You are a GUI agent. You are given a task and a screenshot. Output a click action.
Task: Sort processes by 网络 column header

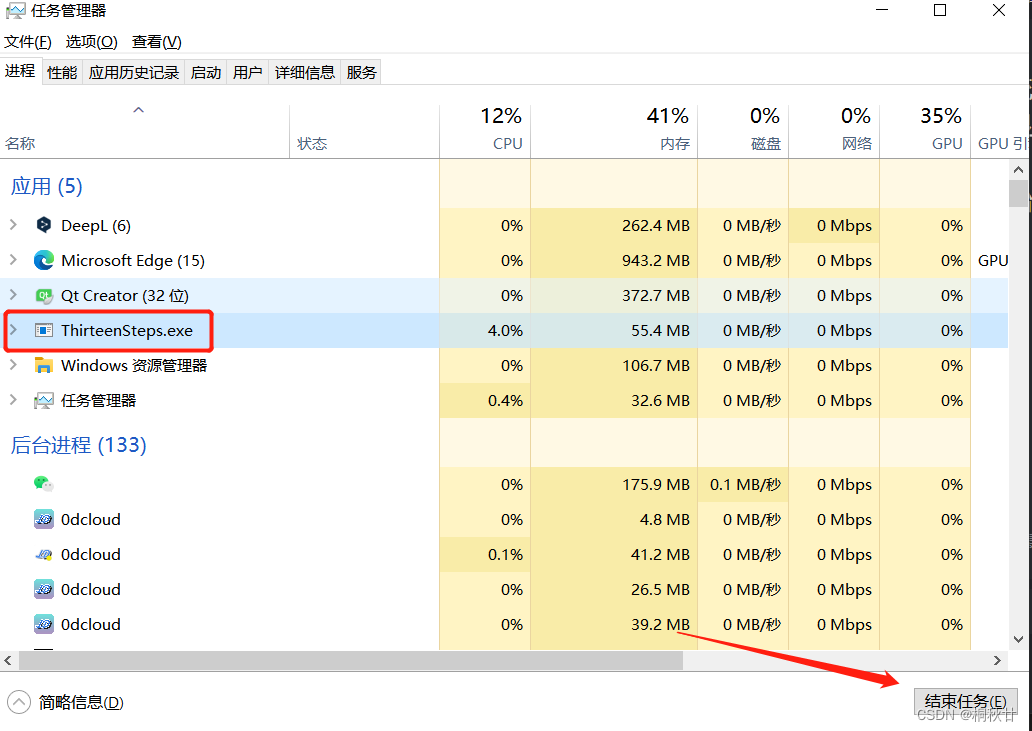point(834,132)
